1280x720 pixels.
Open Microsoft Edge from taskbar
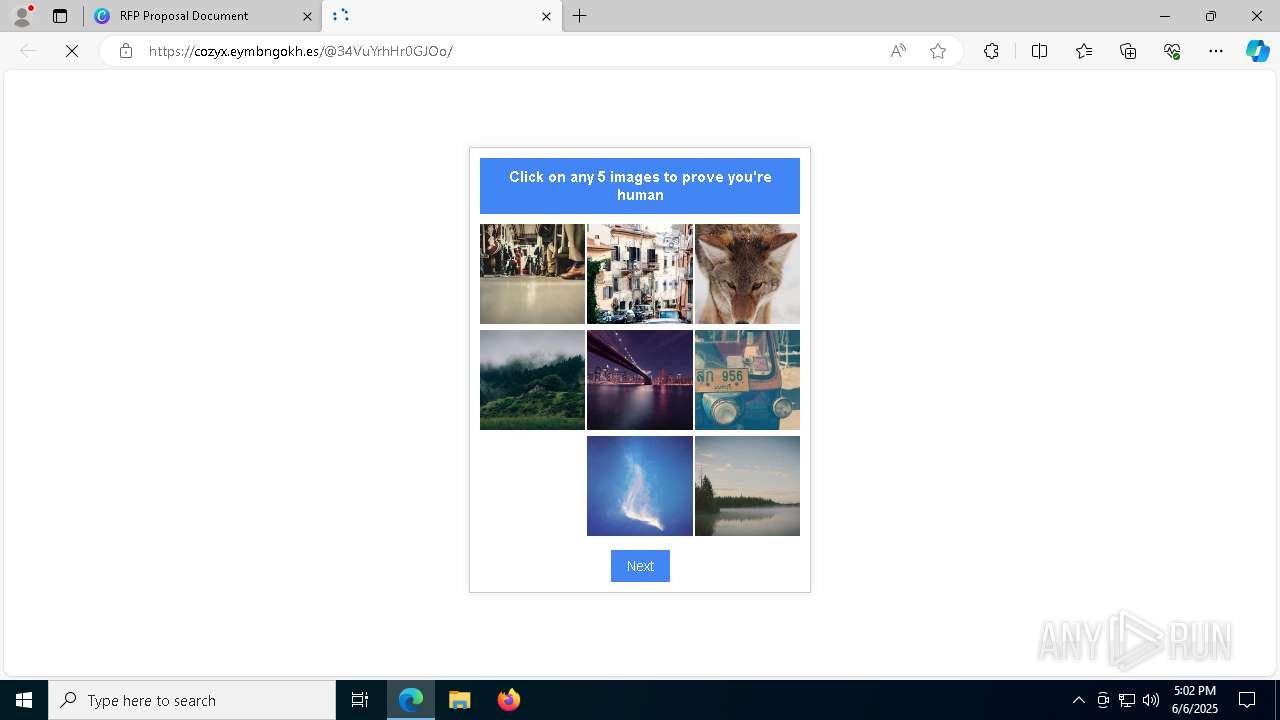(x=411, y=700)
